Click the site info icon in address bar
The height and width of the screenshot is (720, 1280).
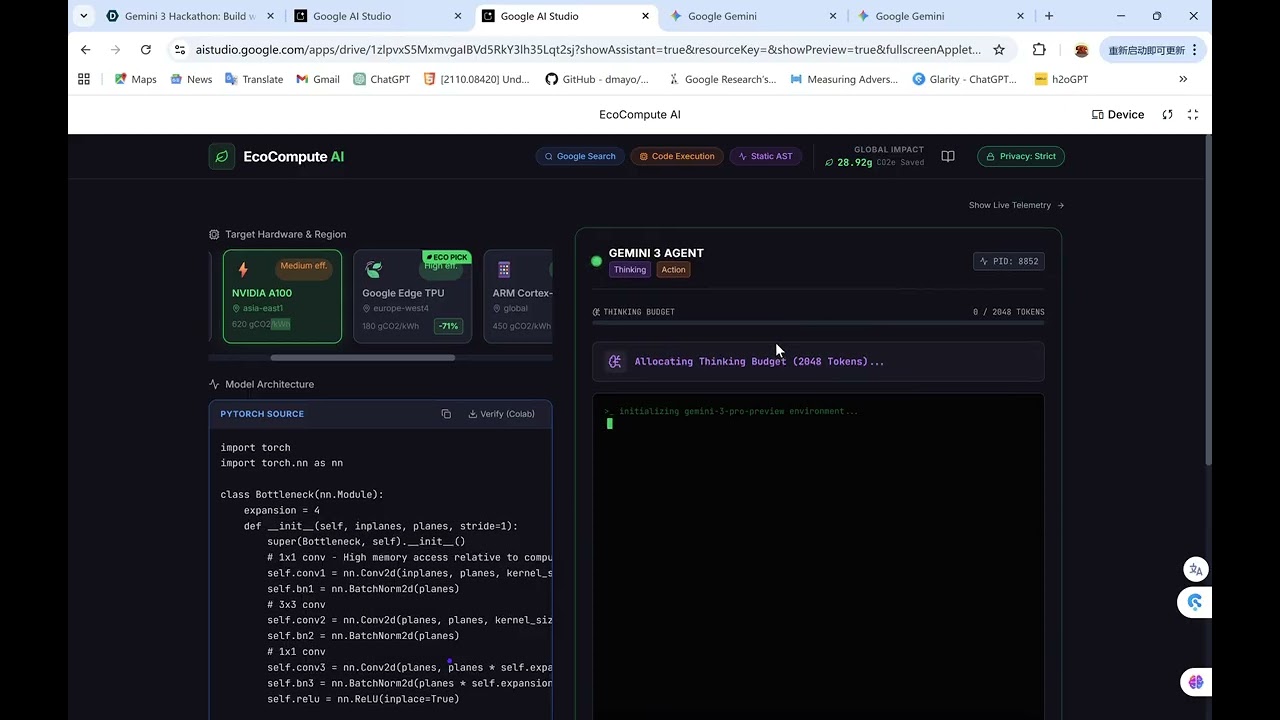[179, 50]
